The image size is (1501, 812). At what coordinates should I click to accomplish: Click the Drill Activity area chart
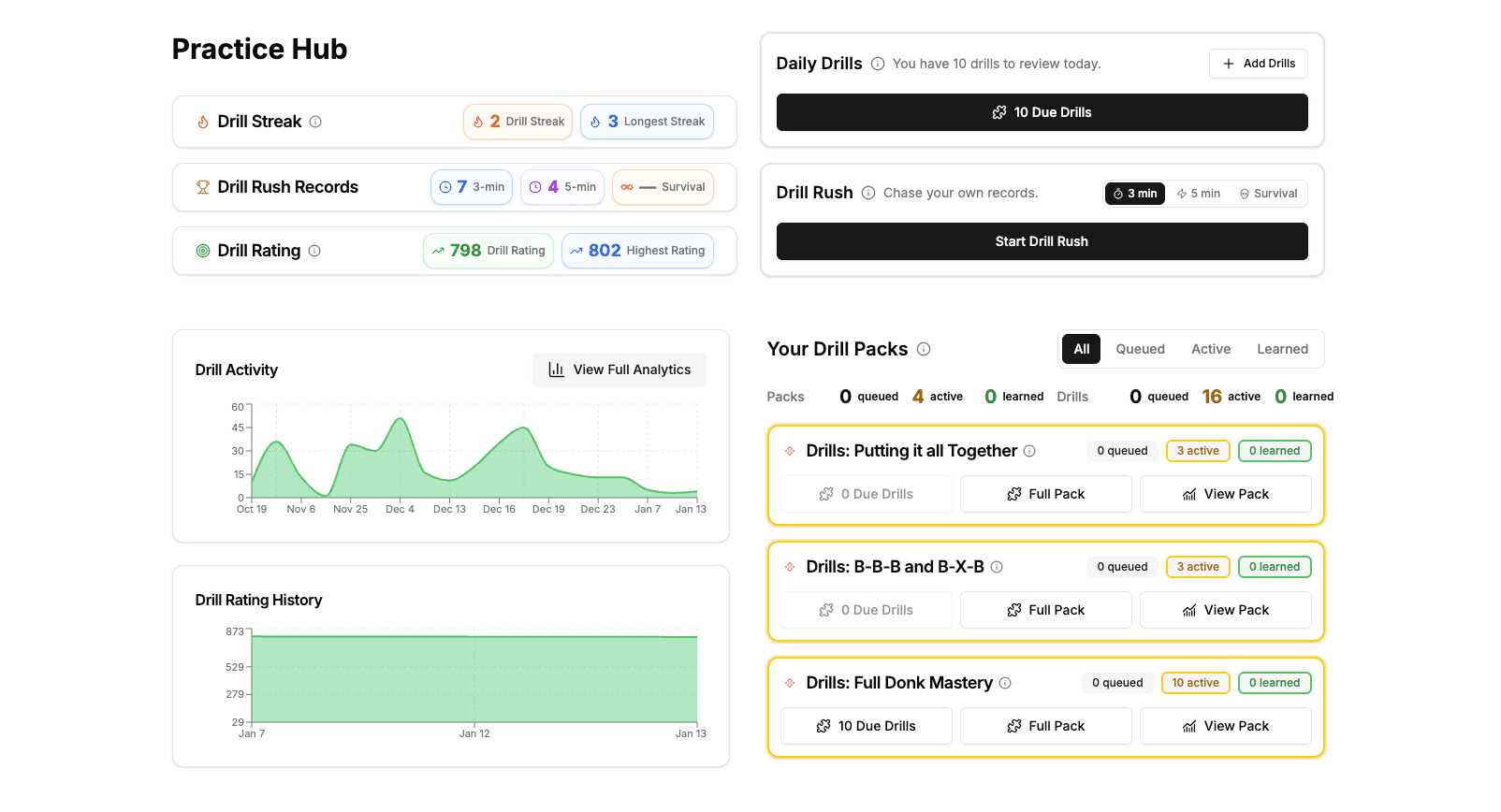tap(474, 453)
